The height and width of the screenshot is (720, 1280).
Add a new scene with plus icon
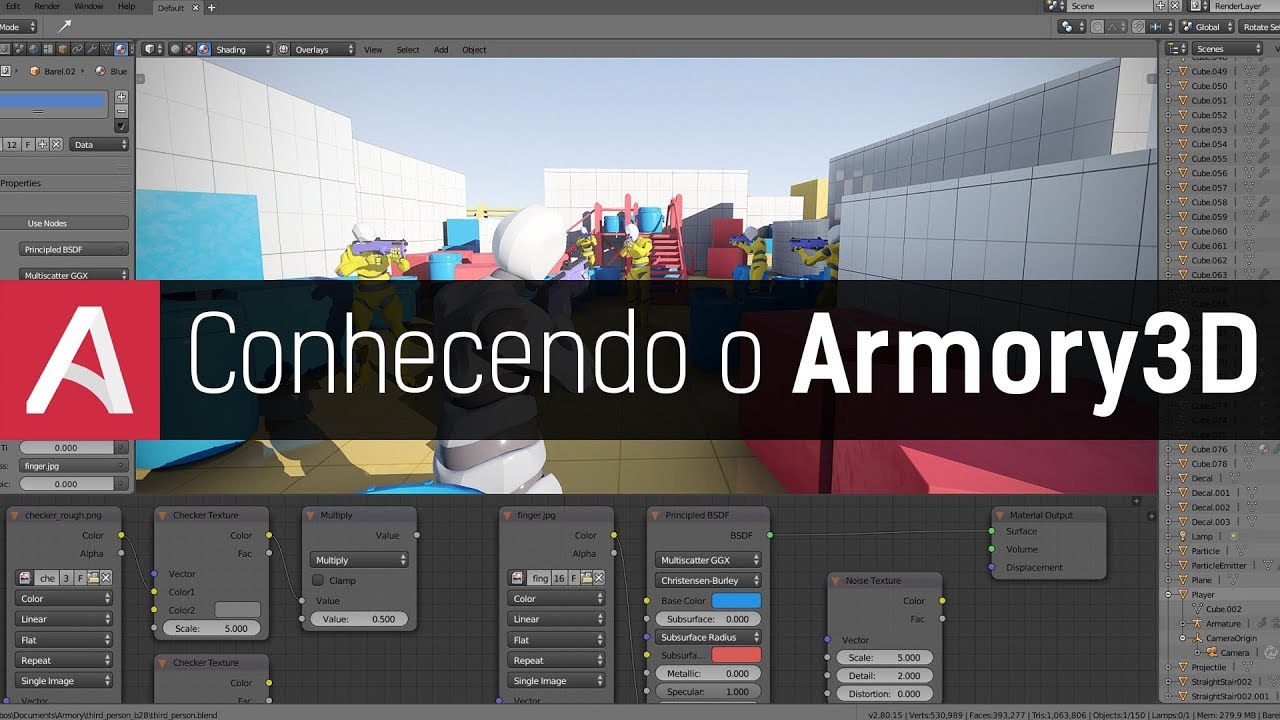(1160, 6)
